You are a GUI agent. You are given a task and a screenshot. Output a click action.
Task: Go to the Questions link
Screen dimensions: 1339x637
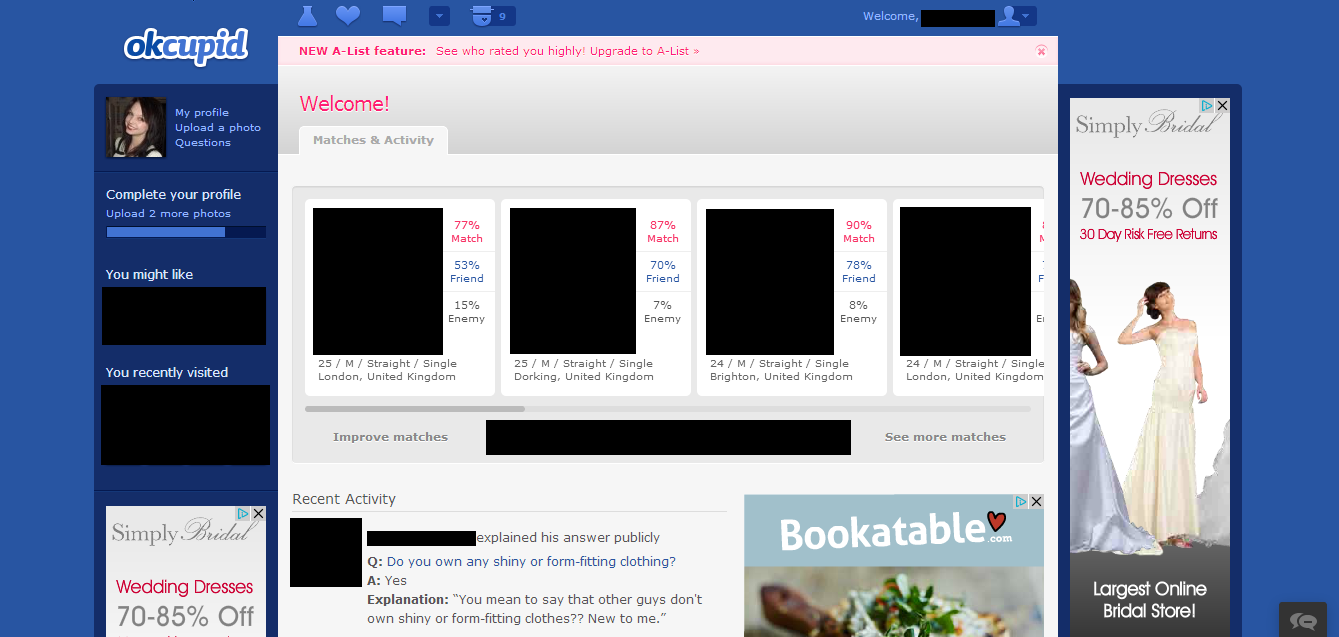tap(202, 143)
